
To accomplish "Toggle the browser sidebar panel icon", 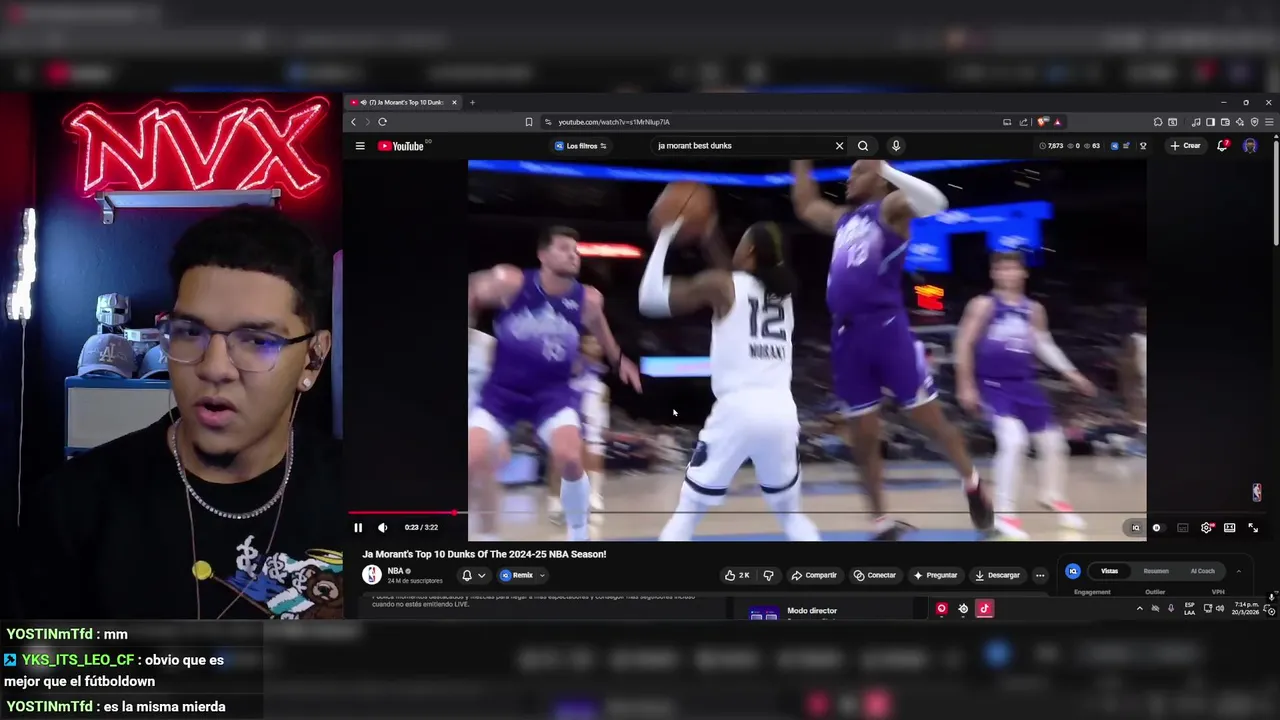I will (x=1211, y=122).
